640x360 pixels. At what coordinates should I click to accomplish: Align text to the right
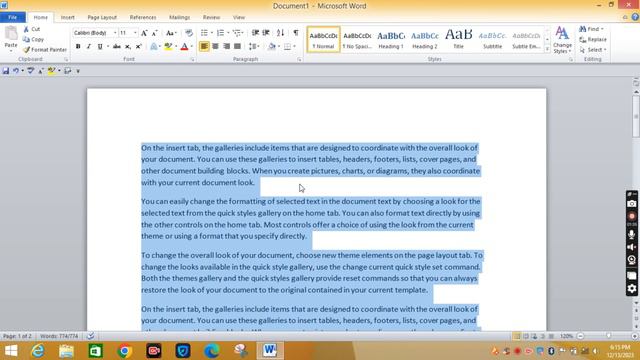226,47
